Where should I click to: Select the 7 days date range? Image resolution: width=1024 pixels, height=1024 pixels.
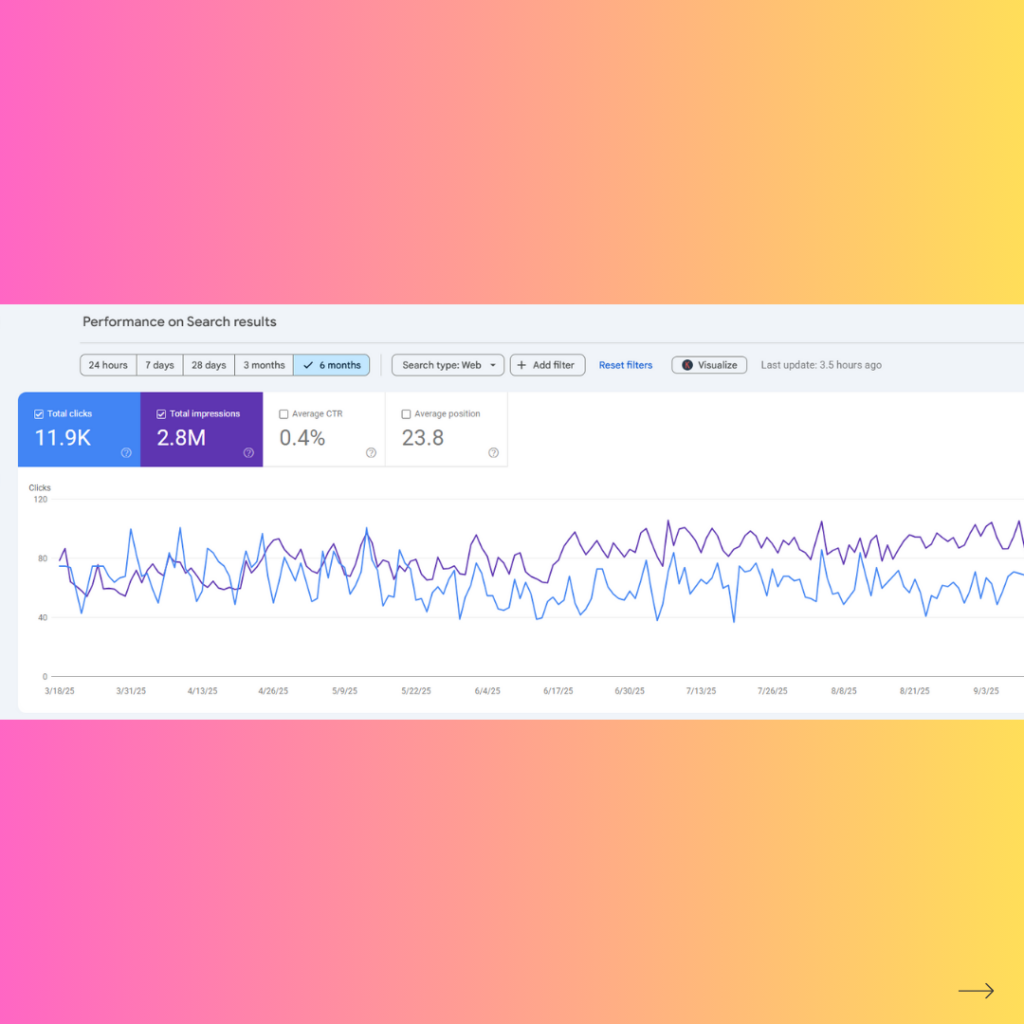(x=159, y=365)
